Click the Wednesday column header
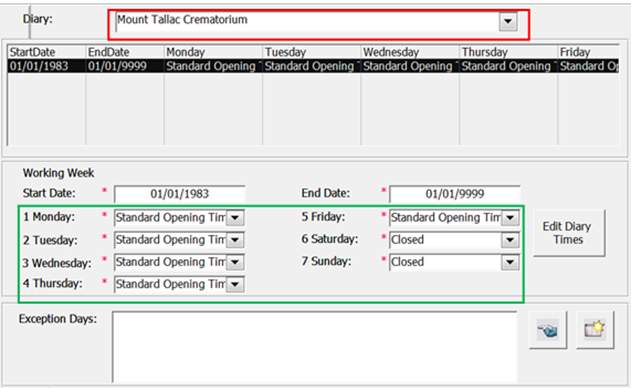 pos(410,52)
